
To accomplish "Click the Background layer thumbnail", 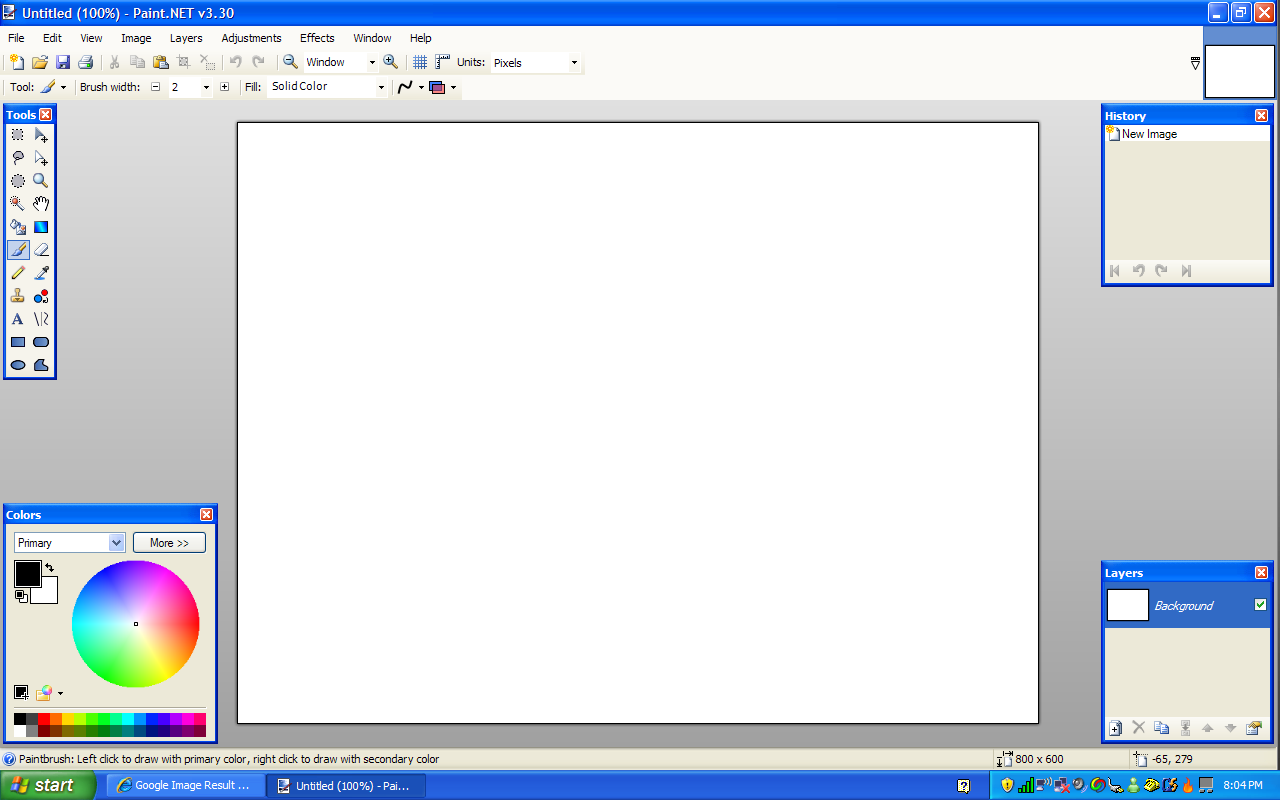I will (x=1128, y=605).
